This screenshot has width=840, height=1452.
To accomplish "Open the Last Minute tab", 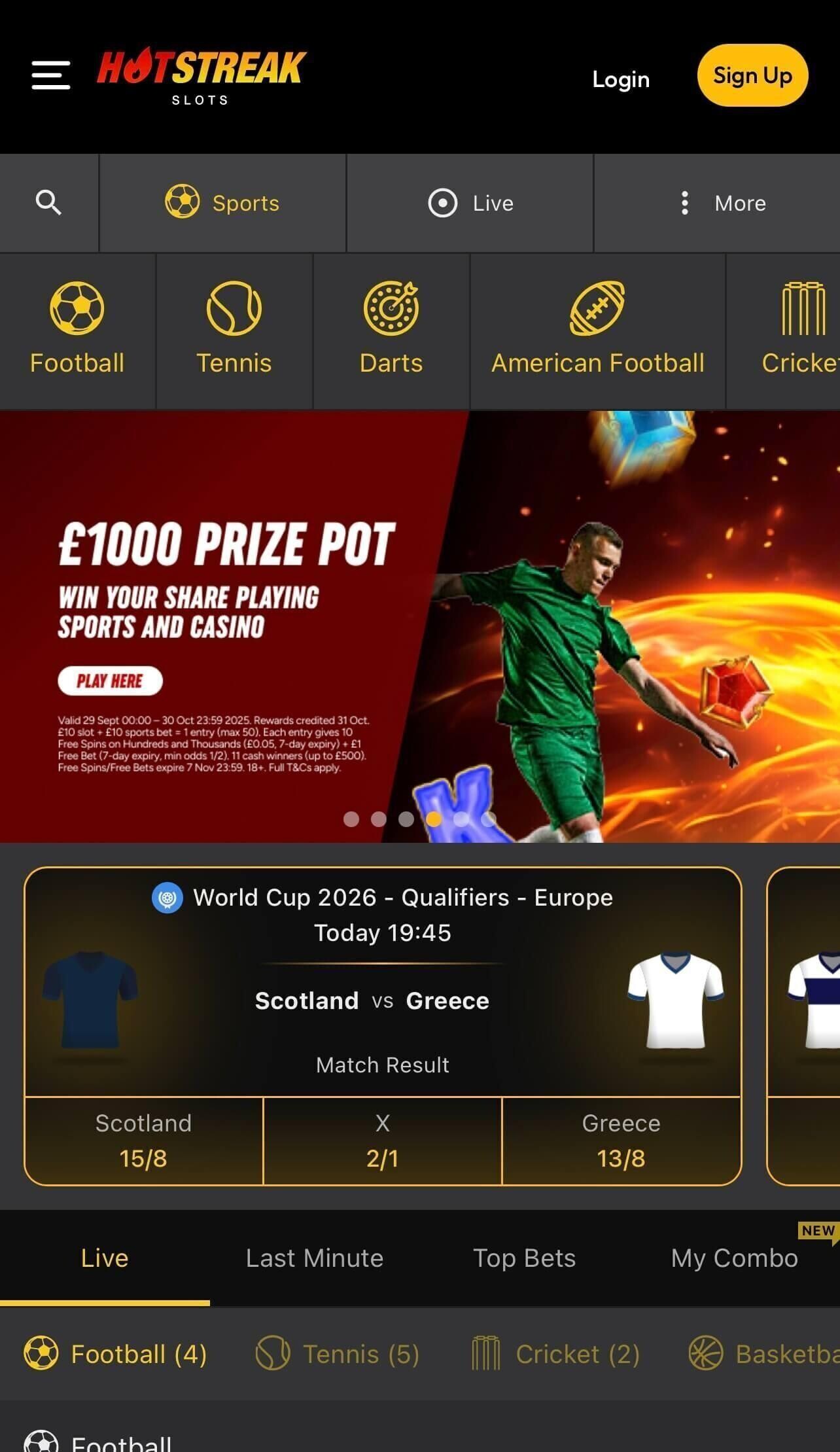I will (315, 1258).
